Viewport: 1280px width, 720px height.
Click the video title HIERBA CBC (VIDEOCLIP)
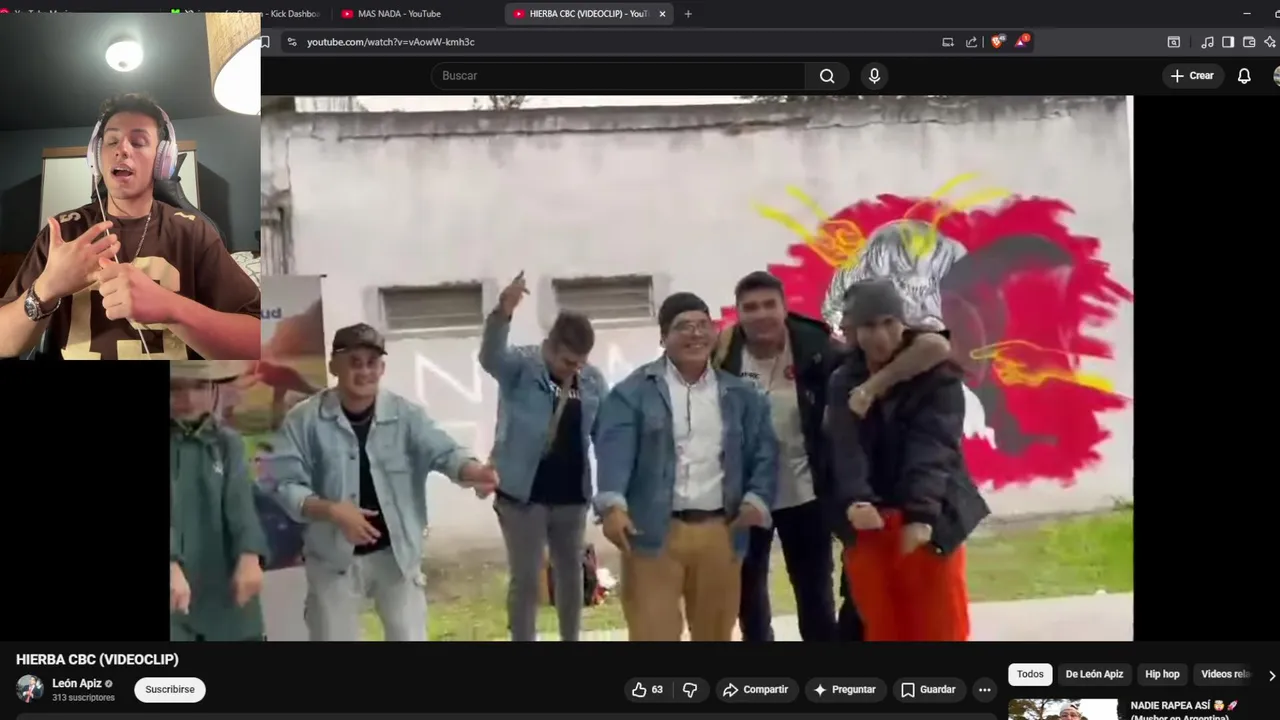(97, 660)
